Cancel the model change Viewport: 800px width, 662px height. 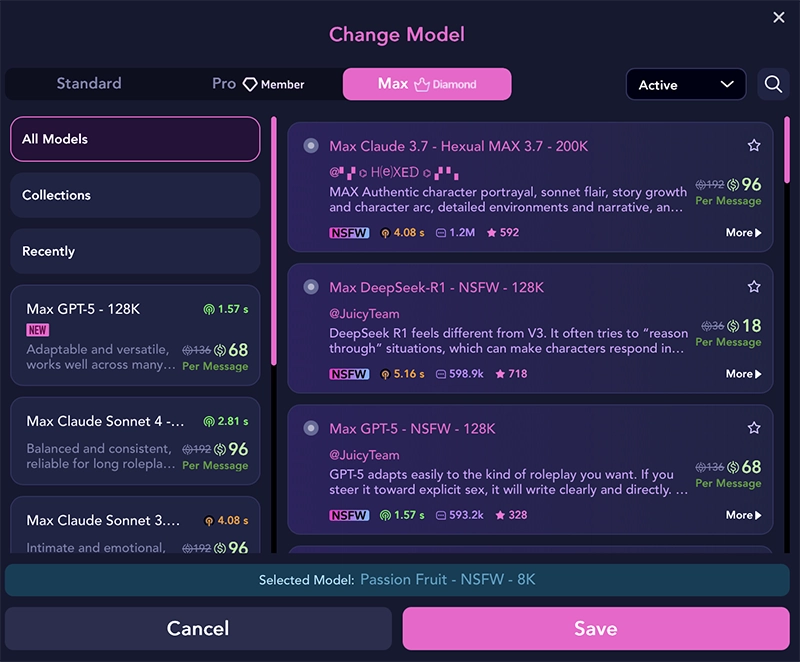(x=198, y=629)
